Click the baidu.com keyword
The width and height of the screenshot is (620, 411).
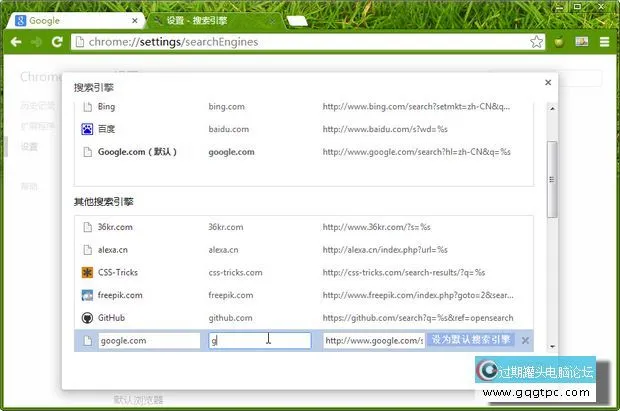(x=229, y=129)
